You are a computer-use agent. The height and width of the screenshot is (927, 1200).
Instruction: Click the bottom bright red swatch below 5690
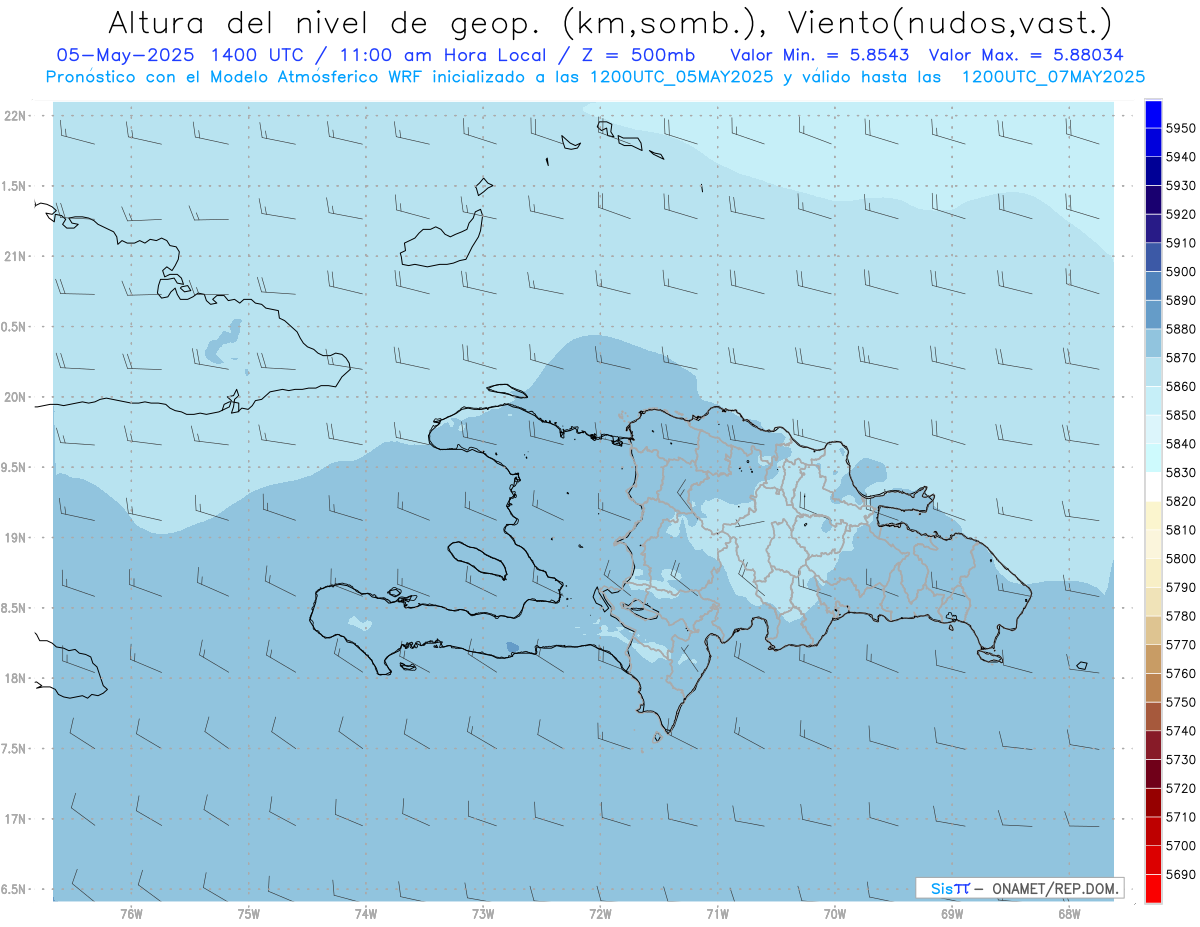[1153, 889]
